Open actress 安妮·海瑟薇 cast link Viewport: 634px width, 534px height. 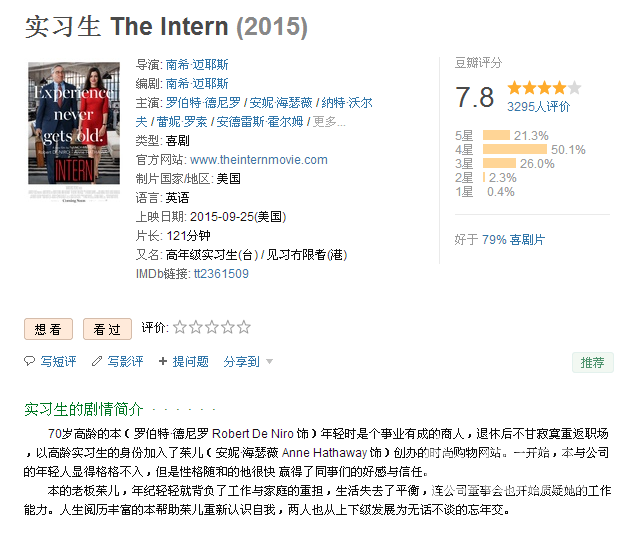(281, 103)
